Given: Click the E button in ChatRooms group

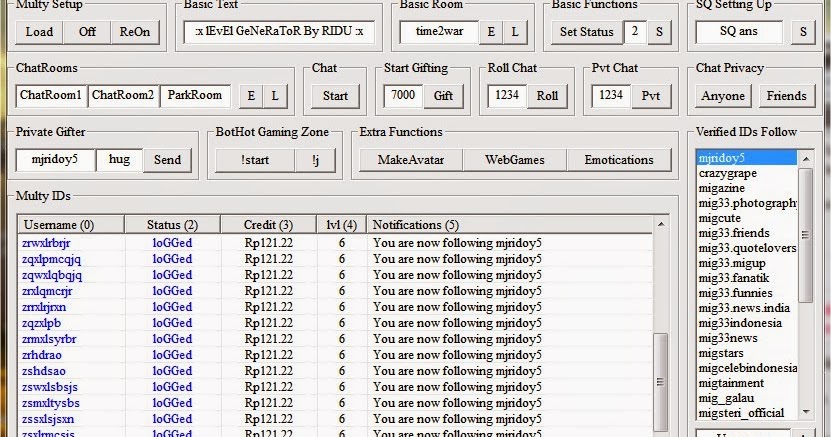Looking at the screenshot, I should pos(251,96).
